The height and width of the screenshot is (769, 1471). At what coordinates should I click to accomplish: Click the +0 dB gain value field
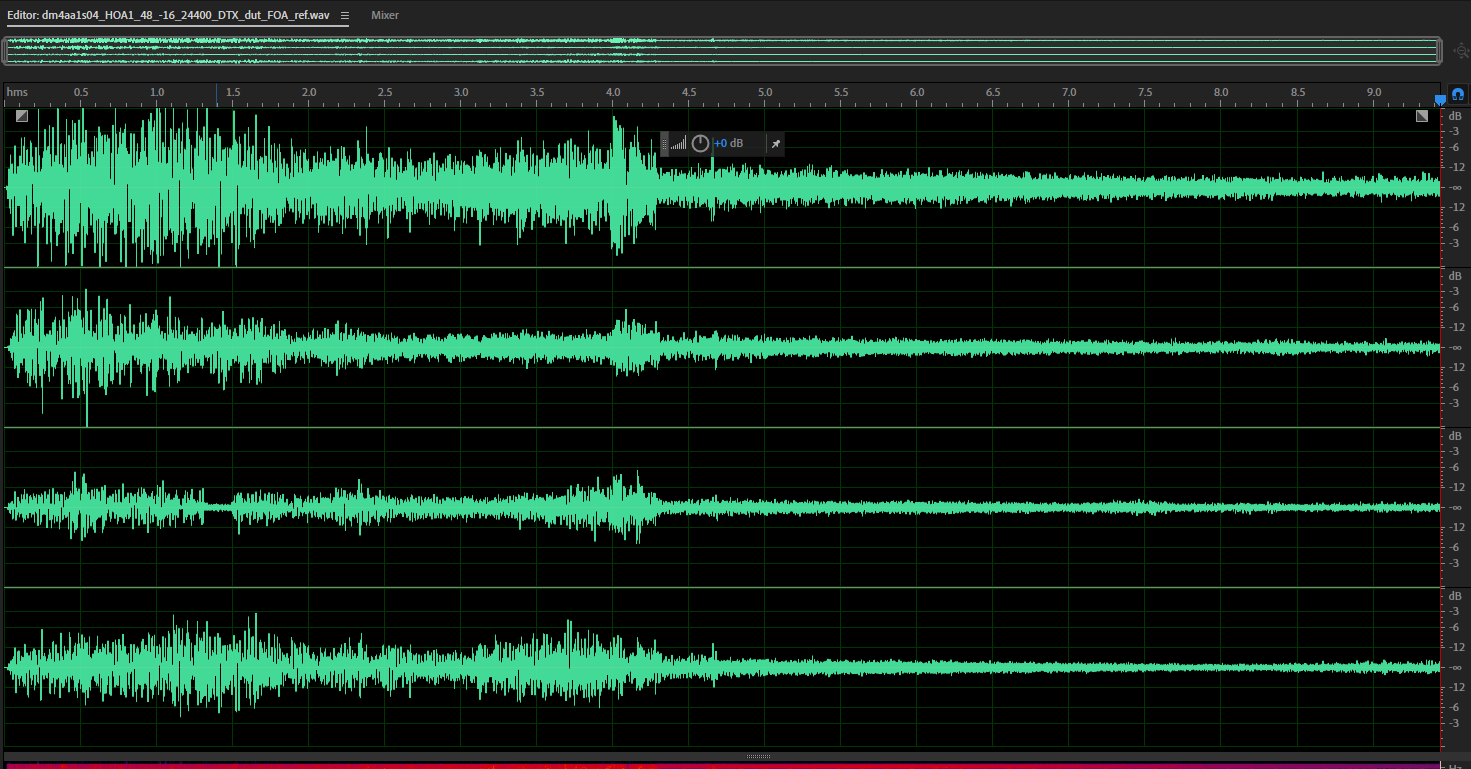(x=728, y=144)
